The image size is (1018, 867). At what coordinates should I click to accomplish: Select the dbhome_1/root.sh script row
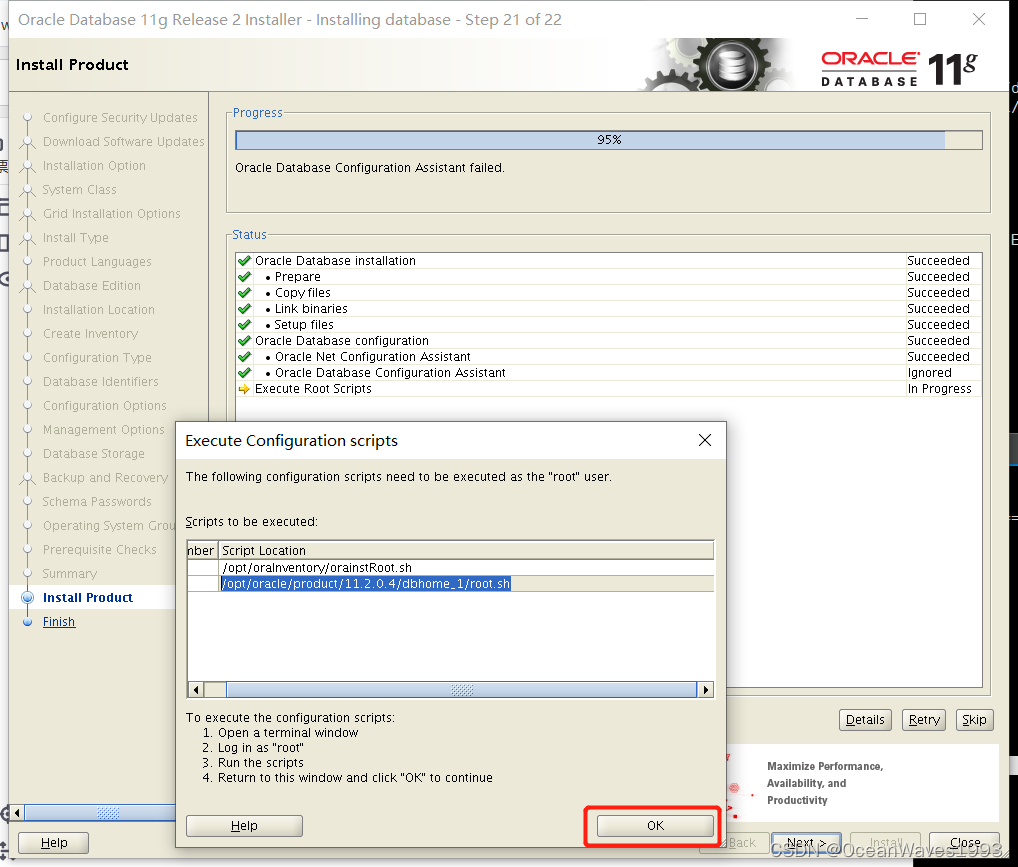coord(451,584)
